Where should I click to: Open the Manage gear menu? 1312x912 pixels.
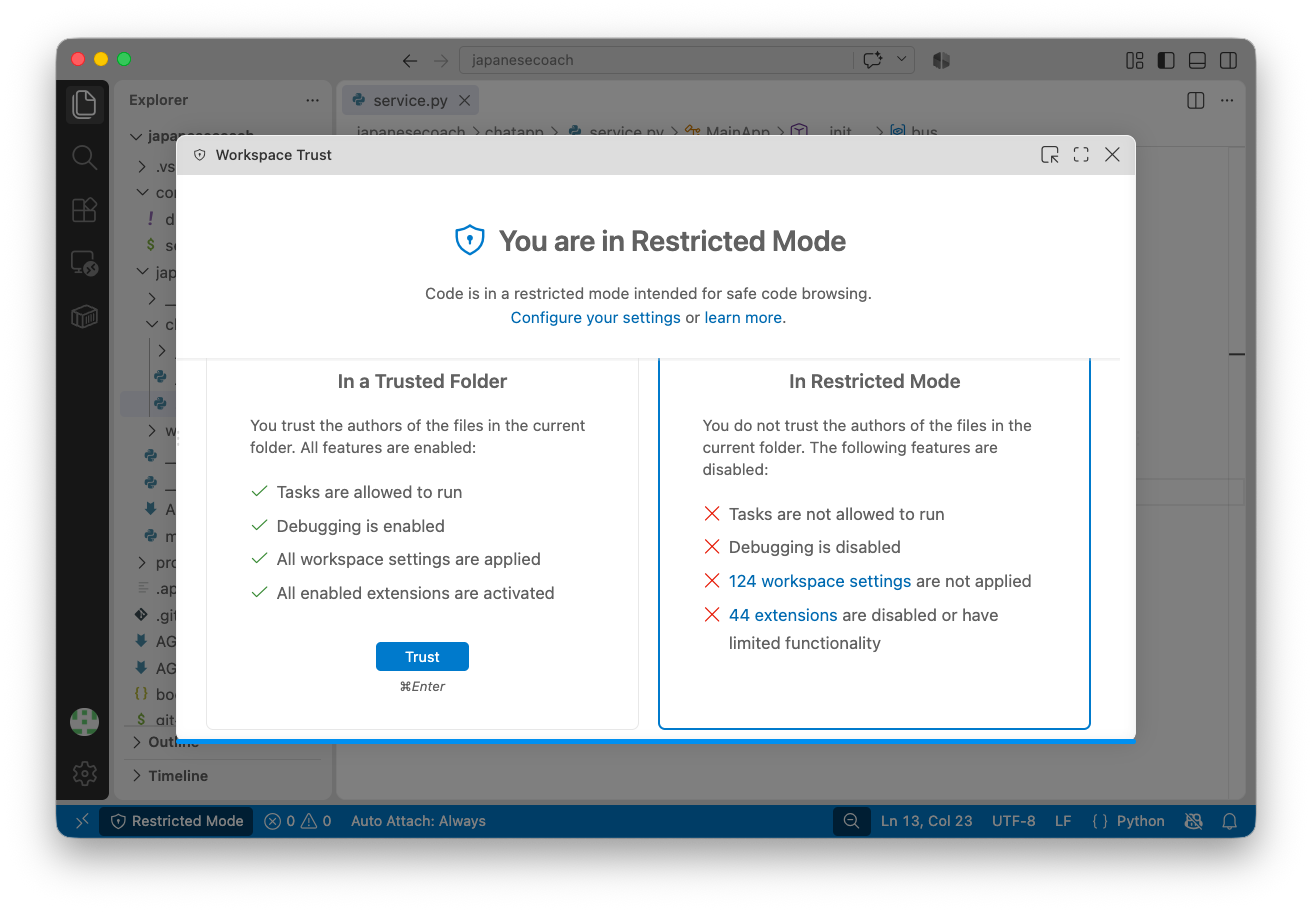[85, 773]
